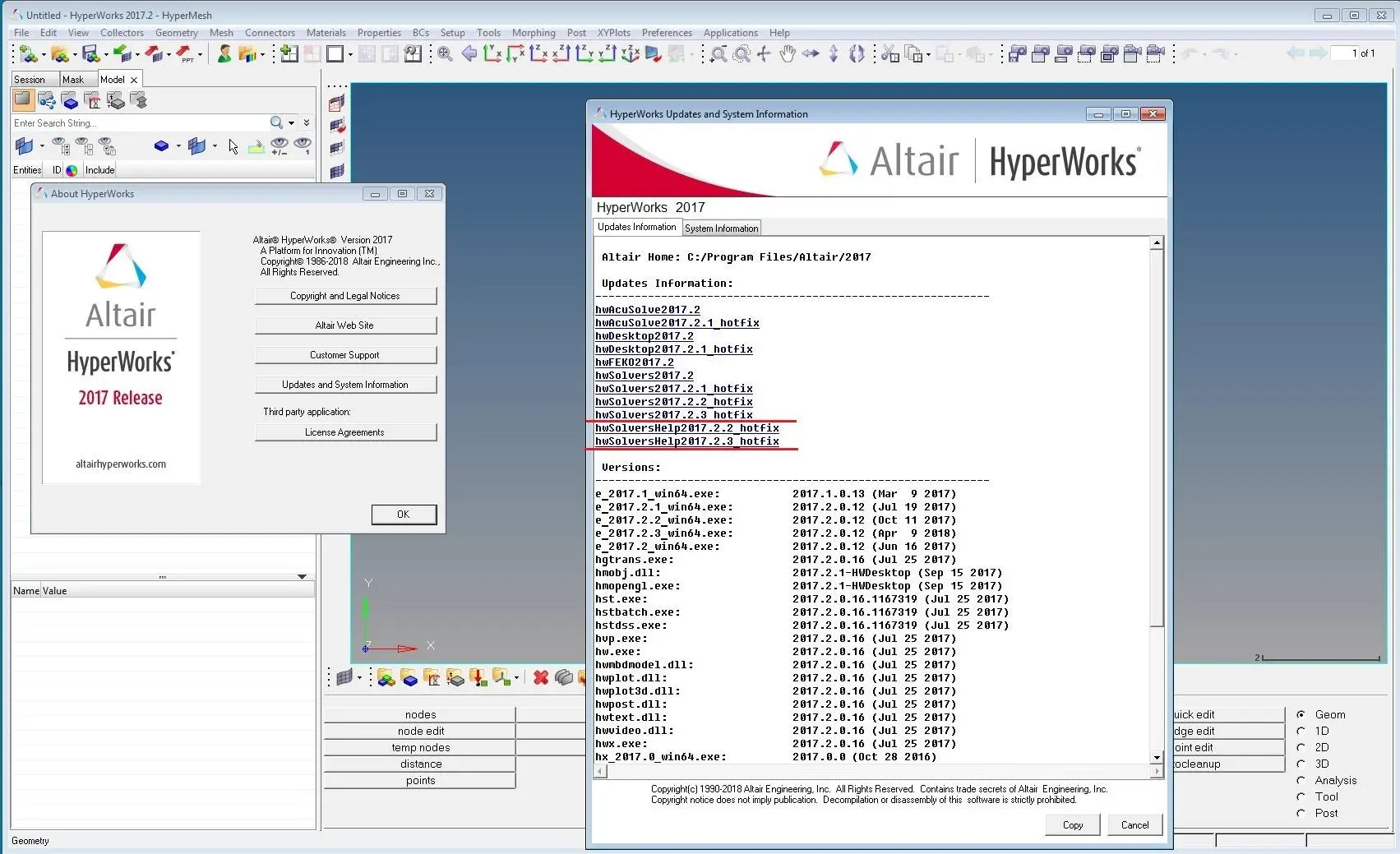Select the 3D radio button
The height and width of the screenshot is (854, 1400).
[x=1301, y=764]
